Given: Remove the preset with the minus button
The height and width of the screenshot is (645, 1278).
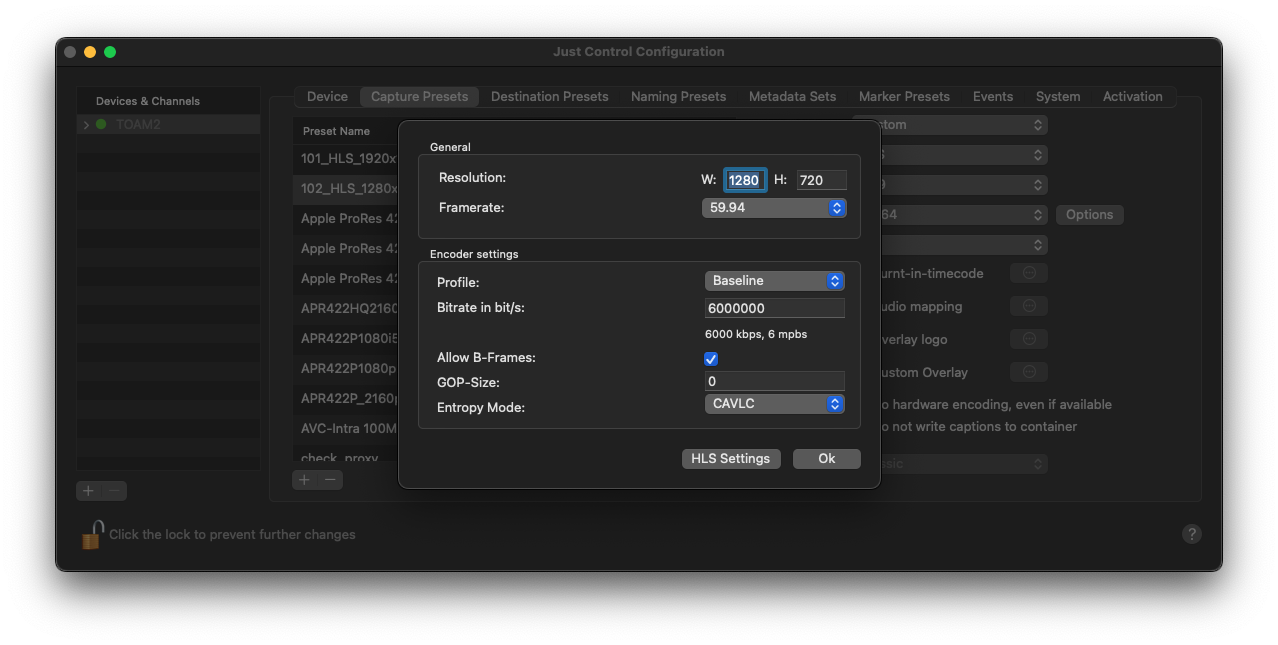Looking at the screenshot, I should (x=330, y=480).
